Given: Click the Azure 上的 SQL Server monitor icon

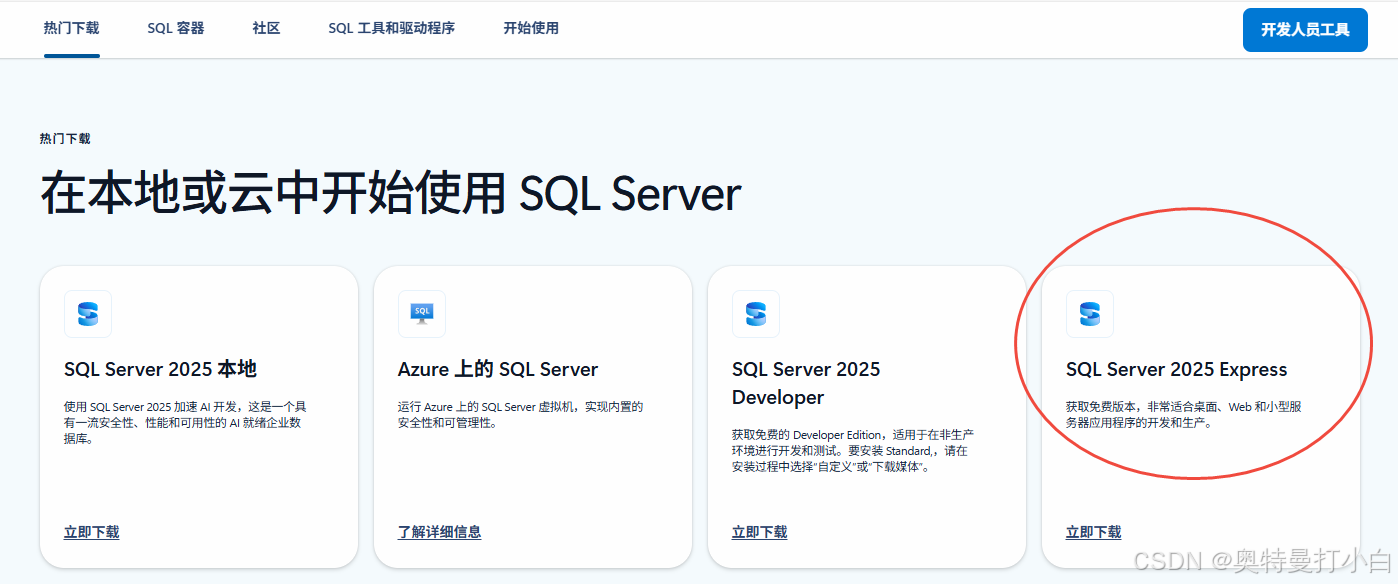Looking at the screenshot, I should [422, 314].
